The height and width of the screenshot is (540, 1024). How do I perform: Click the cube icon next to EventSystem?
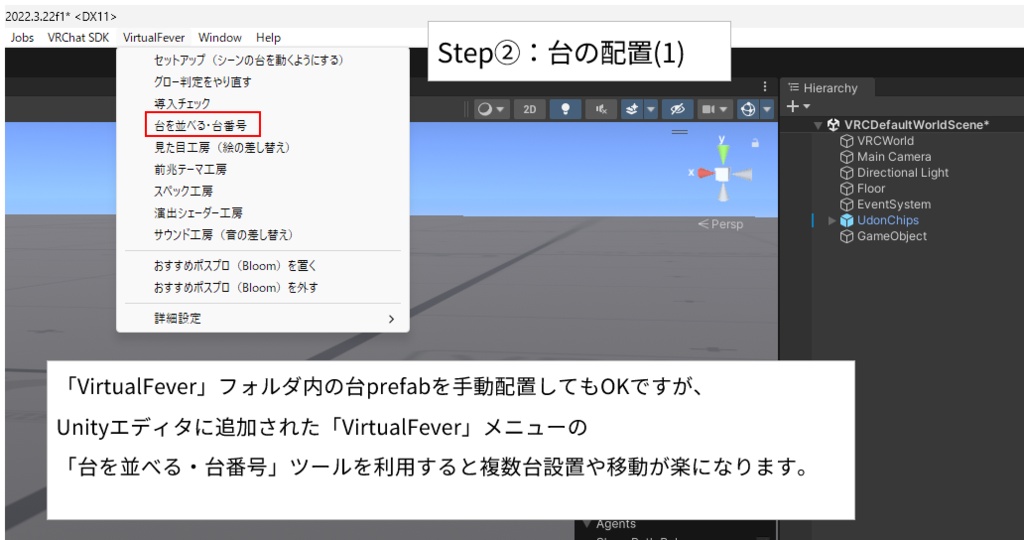coord(846,204)
